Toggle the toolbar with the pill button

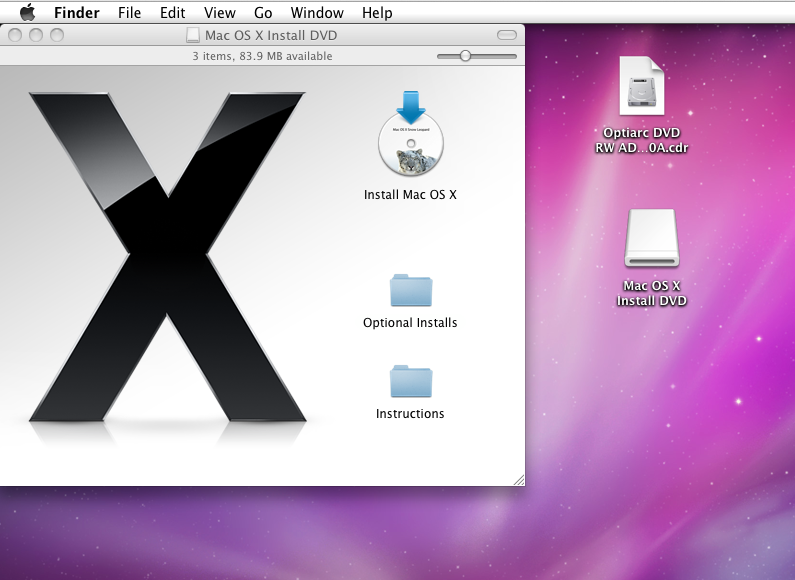pyautogui.click(x=507, y=35)
